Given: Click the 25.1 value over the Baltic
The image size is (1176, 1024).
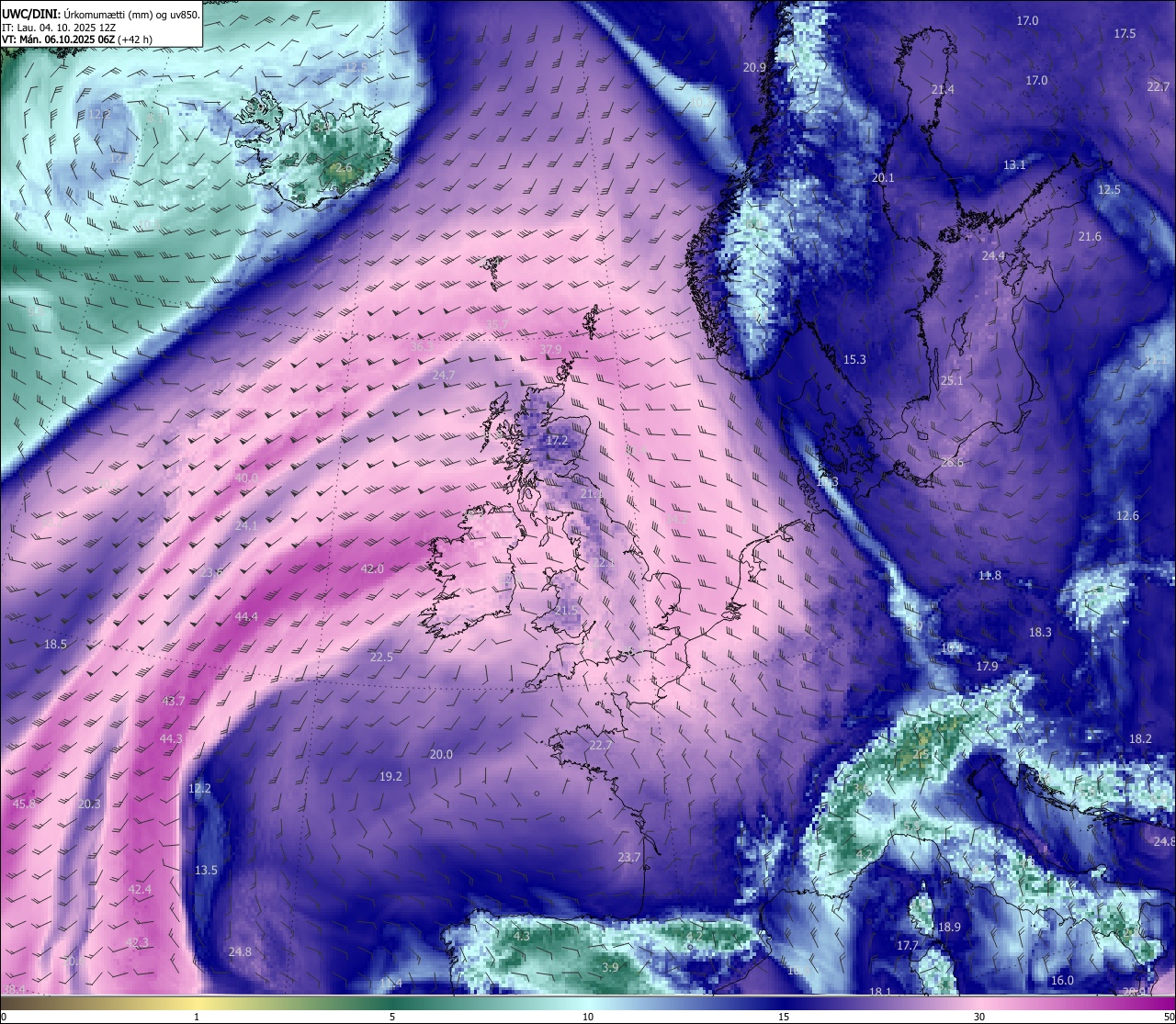Looking at the screenshot, I should [952, 380].
